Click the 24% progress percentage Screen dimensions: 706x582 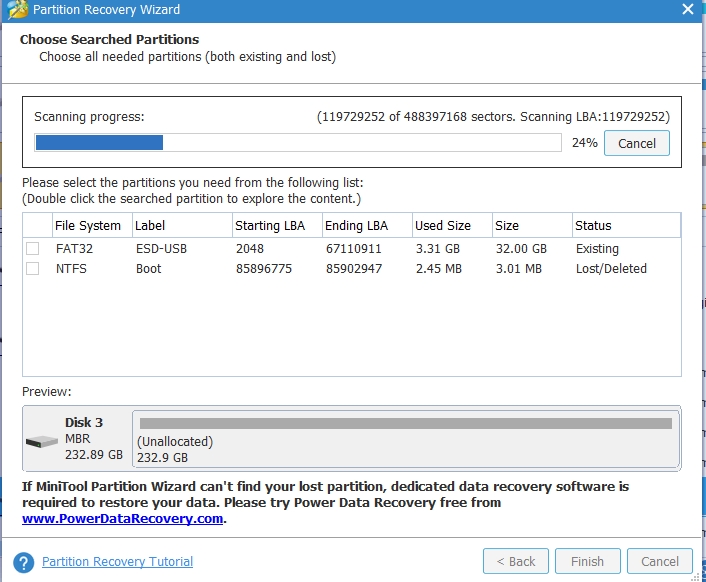coord(584,143)
